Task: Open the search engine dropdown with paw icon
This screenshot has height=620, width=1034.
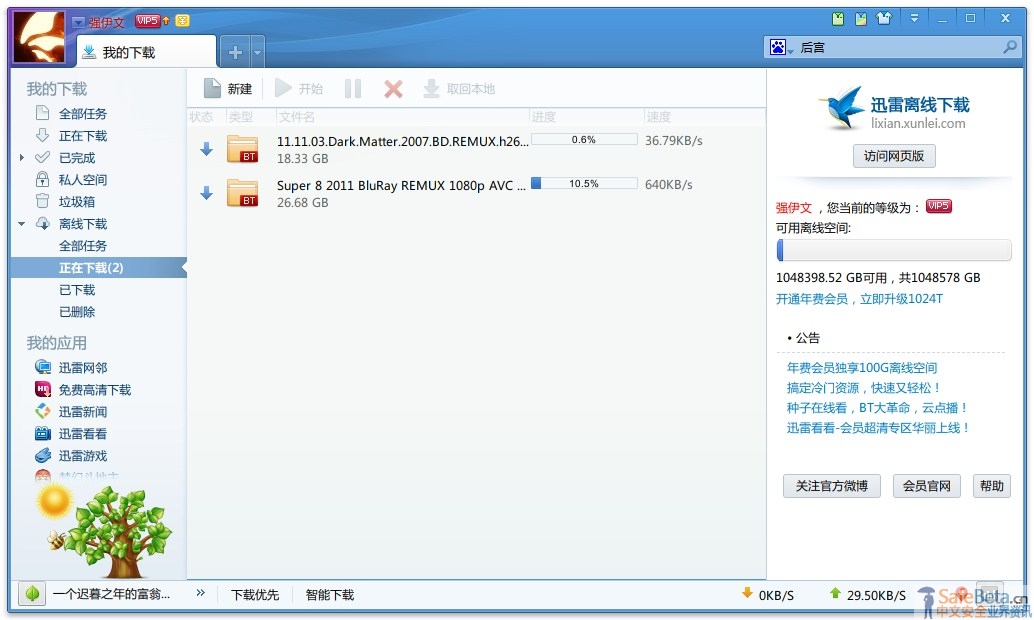Action: (780, 47)
